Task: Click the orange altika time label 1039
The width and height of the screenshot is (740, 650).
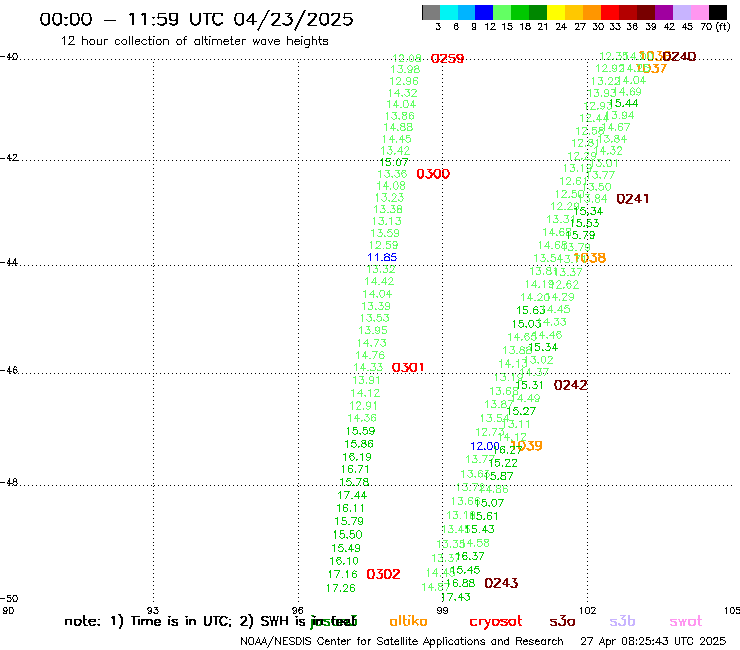Action: (x=527, y=446)
